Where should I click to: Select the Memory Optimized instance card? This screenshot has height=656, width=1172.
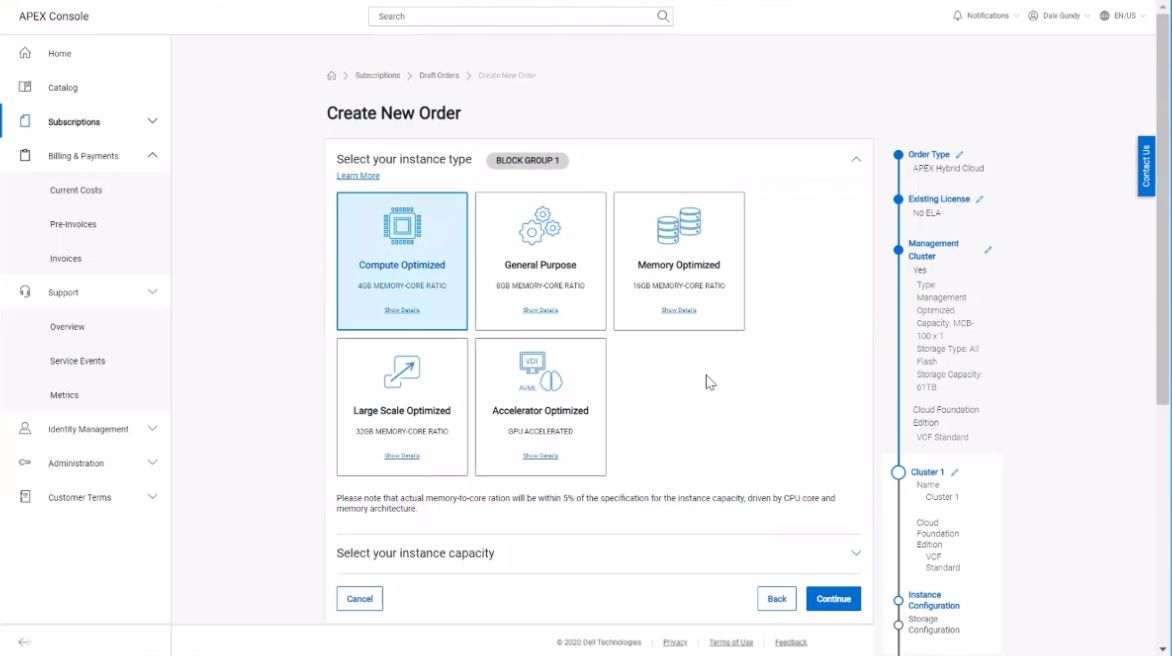pos(678,260)
